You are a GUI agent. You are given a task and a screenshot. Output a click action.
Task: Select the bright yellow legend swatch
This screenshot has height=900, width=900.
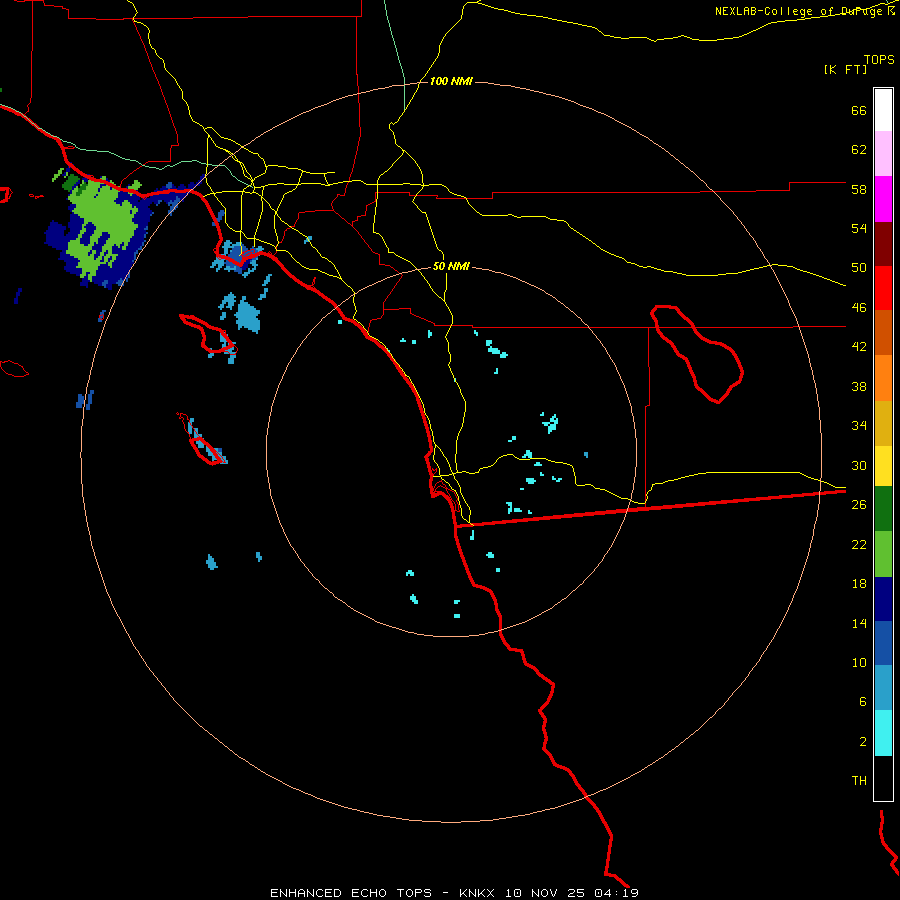tap(883, 466)
